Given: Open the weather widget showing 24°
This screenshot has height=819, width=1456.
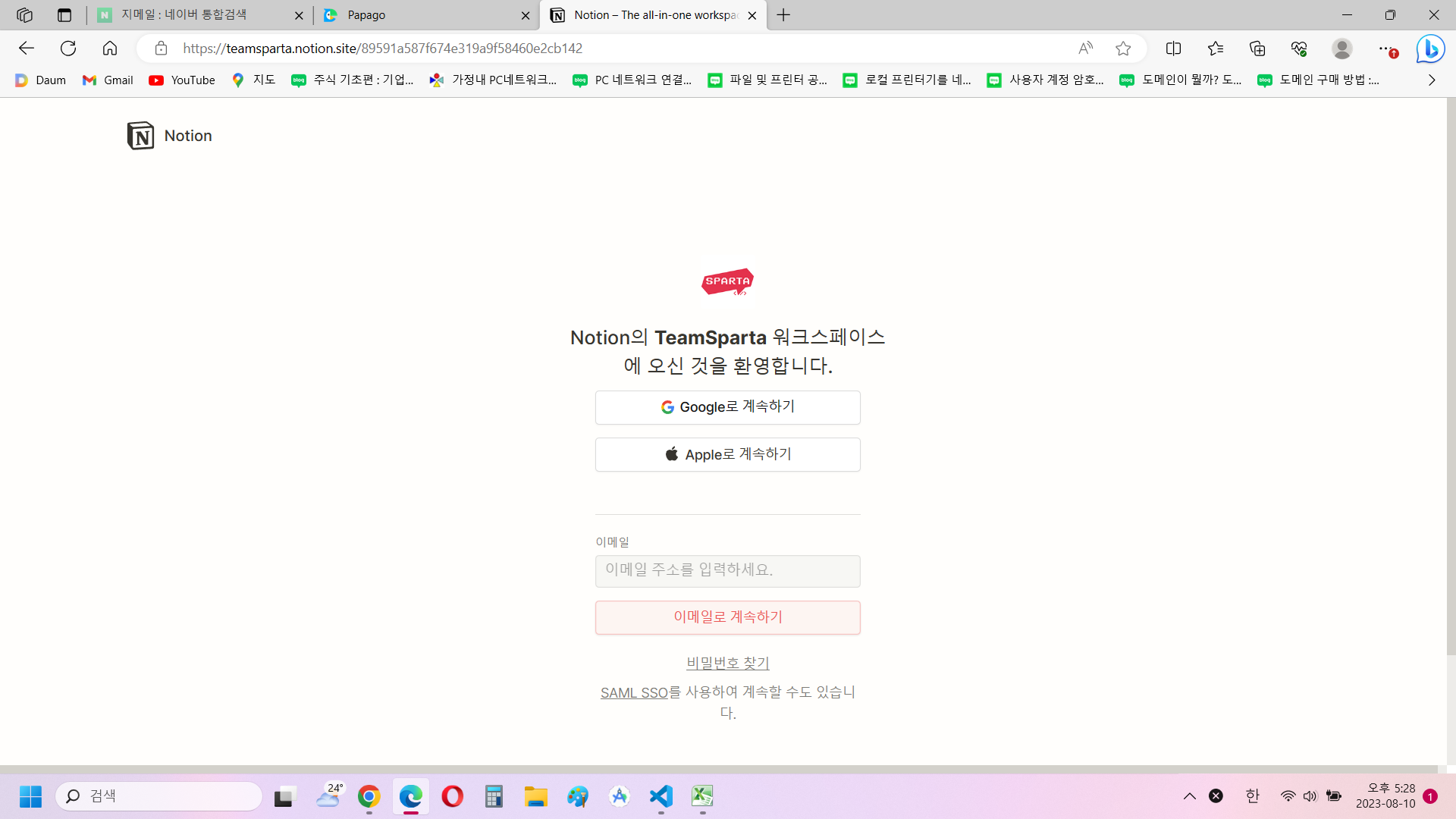Looking at the screenshot, I should [329, 795].
